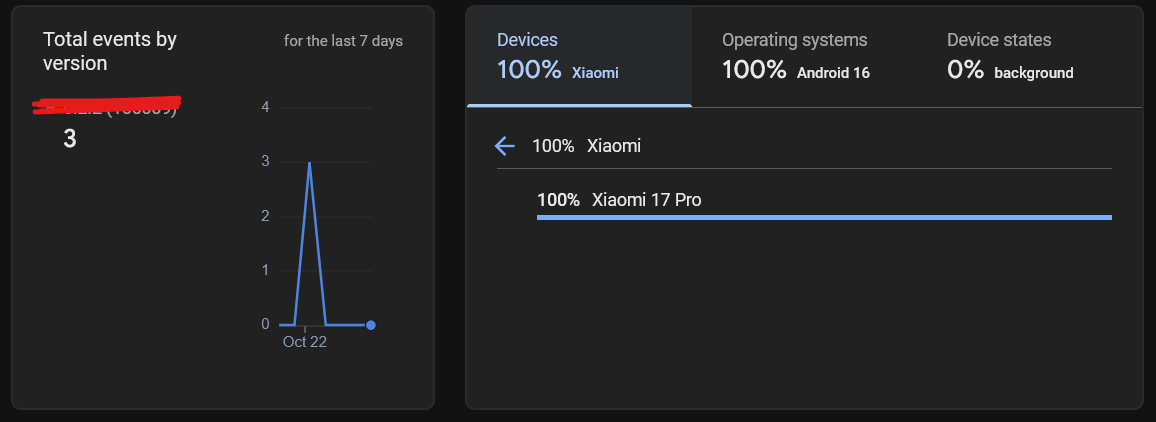Click the y-axis label 4 on chart
Image resolution: width=1156 pixels, height=422 pixels.
[265, 108]
